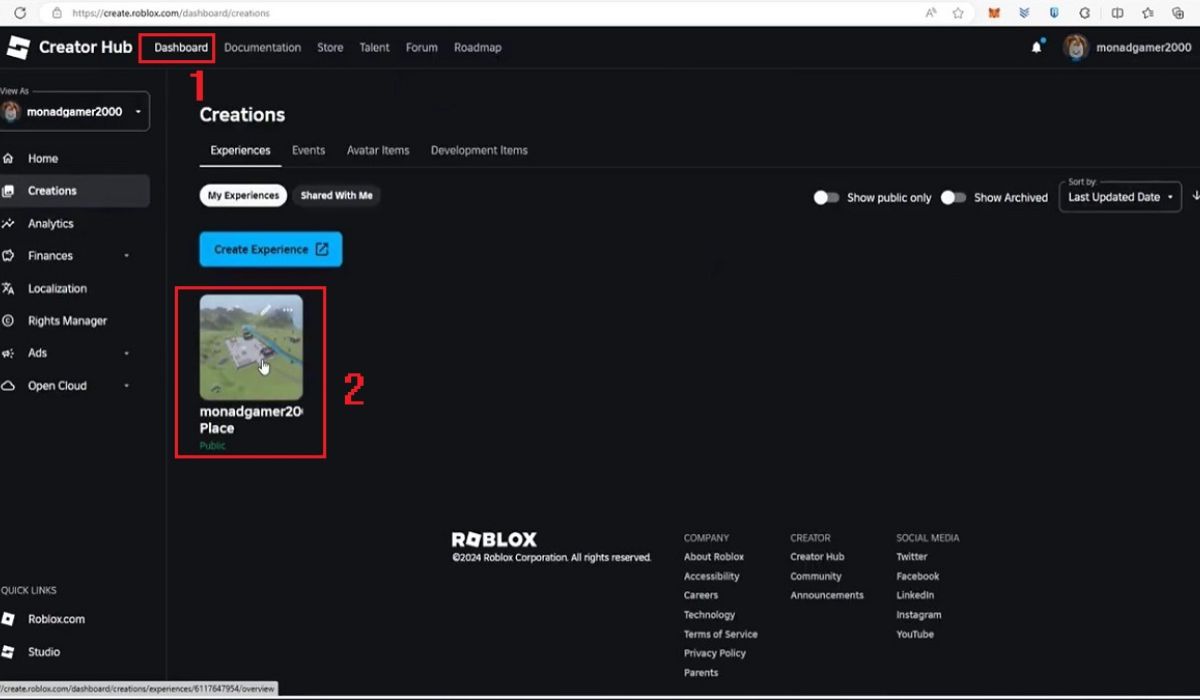Viewport: 1200px width, 700px height.
Task: Open the browser extensions puzzle icon
Action: point(1085,13)
